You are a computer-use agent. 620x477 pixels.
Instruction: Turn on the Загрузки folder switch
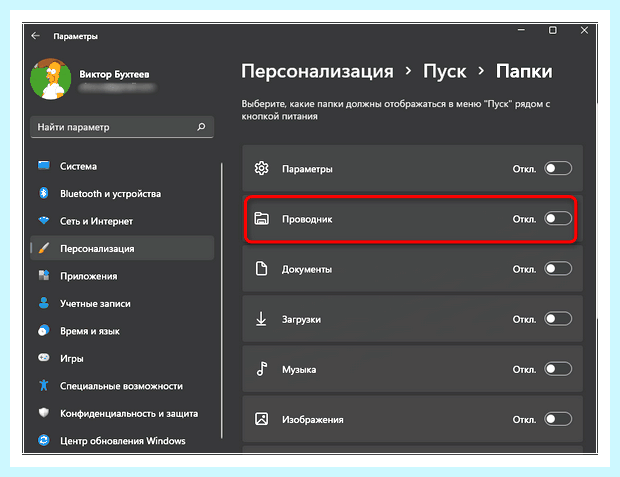pos(558,319)
